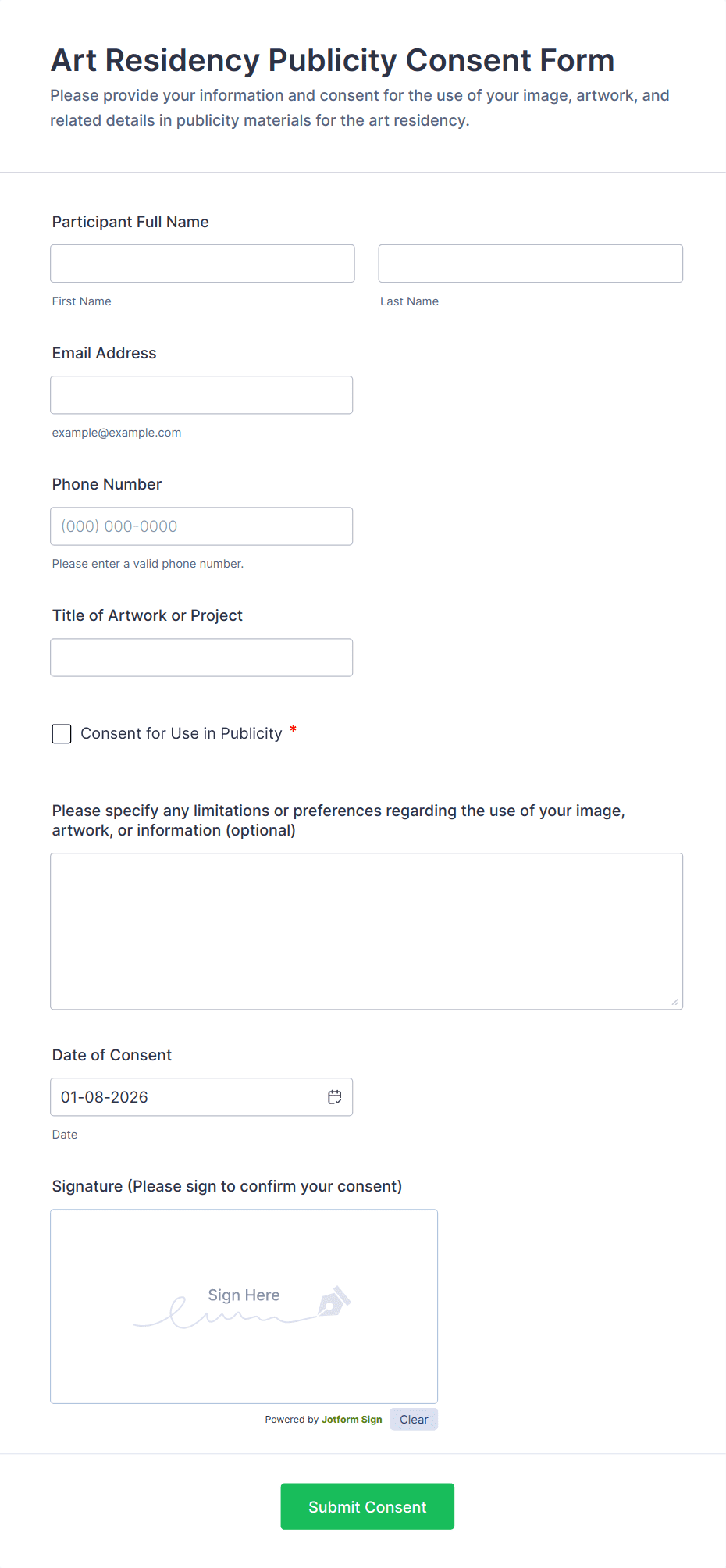The image size is (726, 1568).
Task: Open the Jotform Sign link
Action: point(351,1420)
